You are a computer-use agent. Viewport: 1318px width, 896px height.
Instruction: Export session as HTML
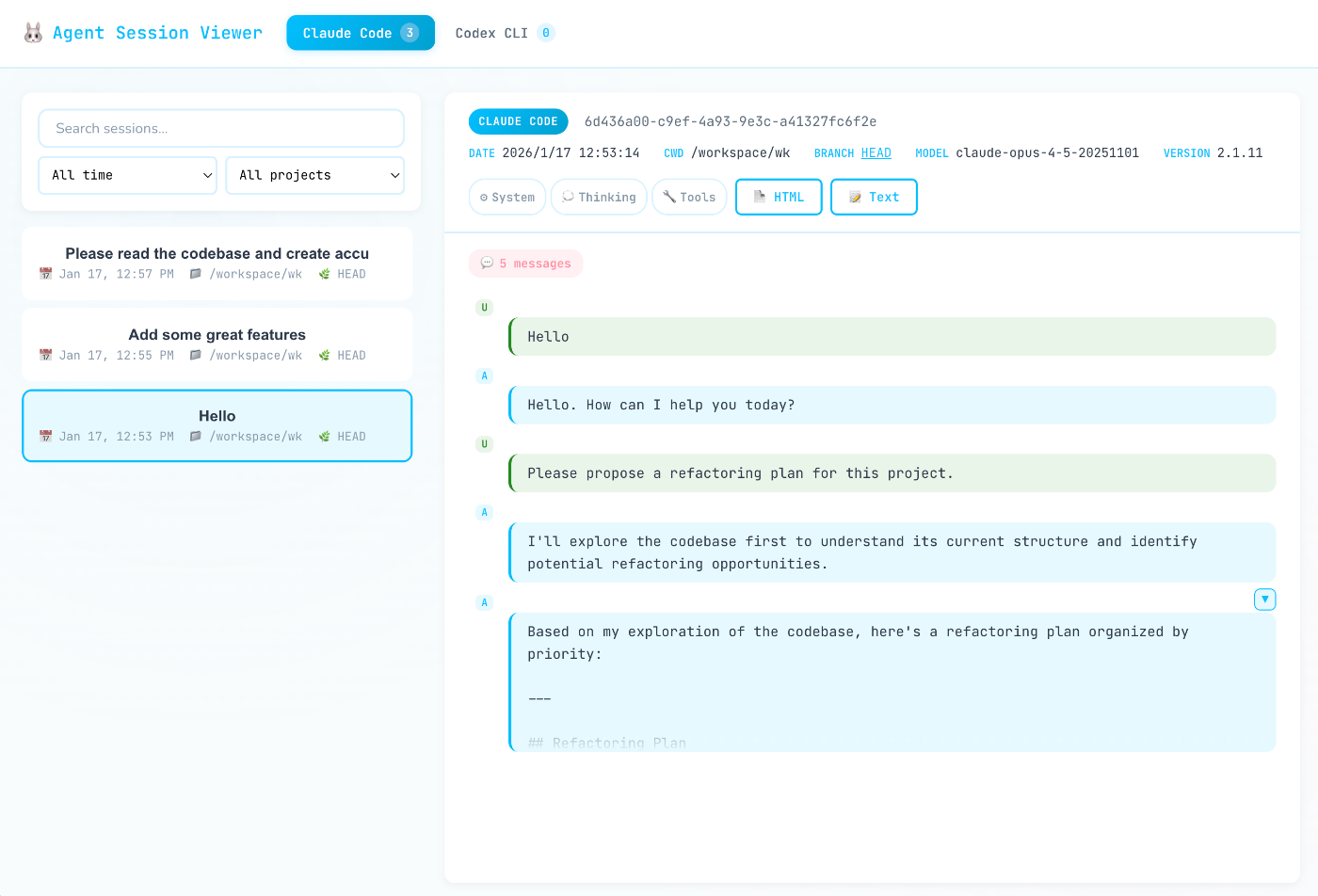[x=779, y=197]
